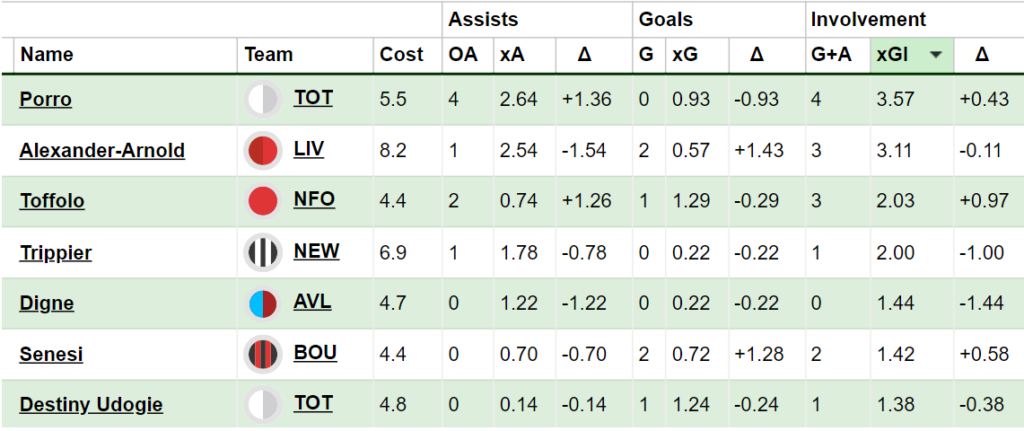Toggle the xGI column sort arrow
Screen dimensions: 1024x431
tap(937, 56)
